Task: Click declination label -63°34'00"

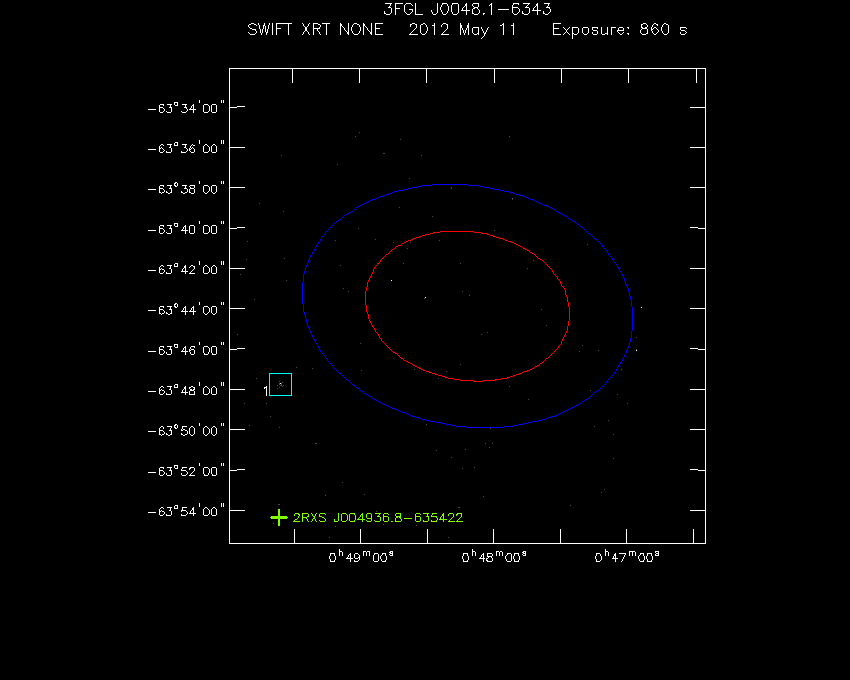Action: [186, 108]
